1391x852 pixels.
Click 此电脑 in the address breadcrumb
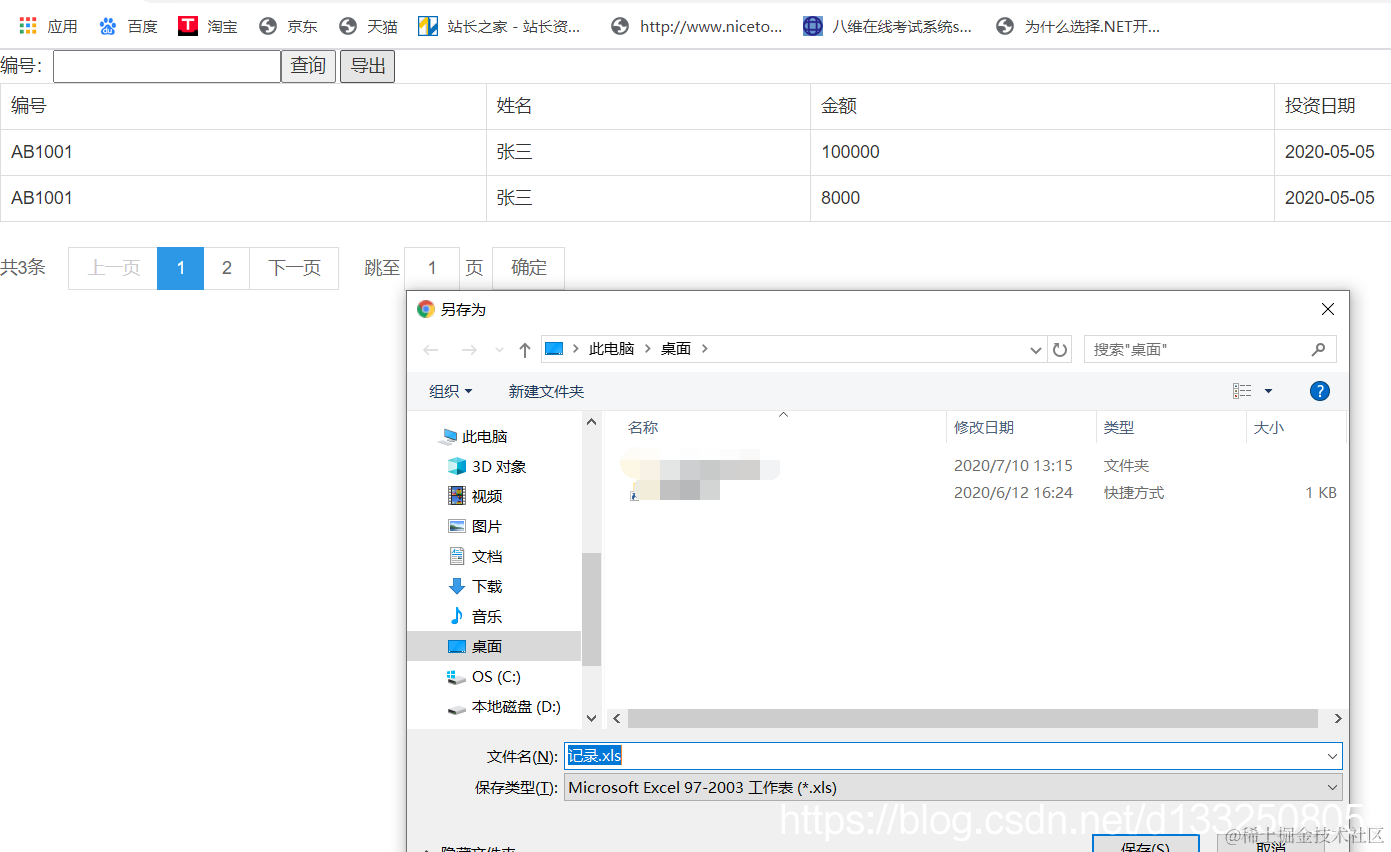click(x=611, y=349)
